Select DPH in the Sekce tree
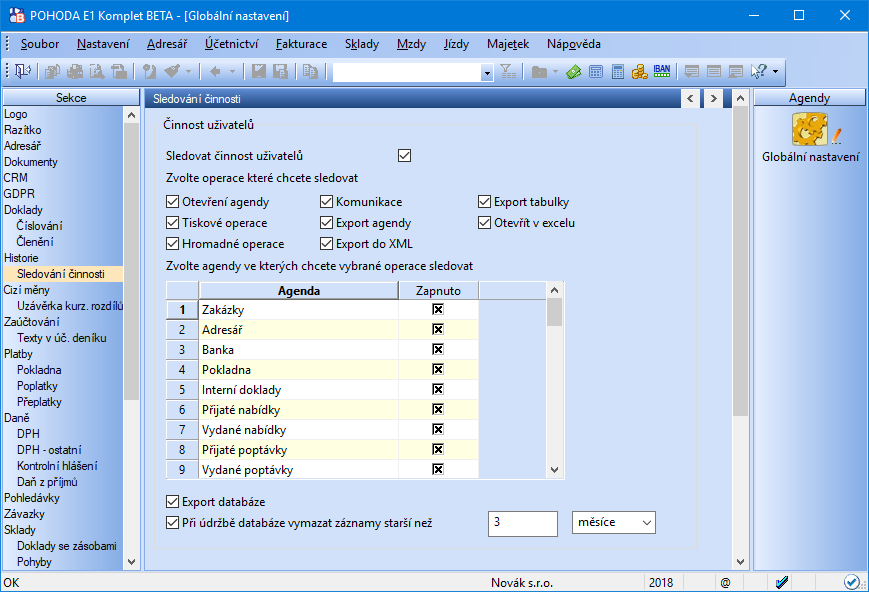This screenshot has width=869, height=592. coord(28,434)
